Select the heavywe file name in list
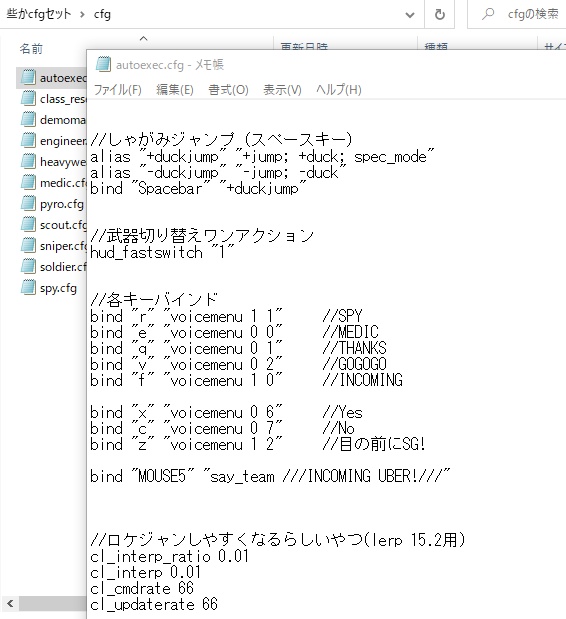This screenshot has height=619, width=566. (x=63, y=162)
